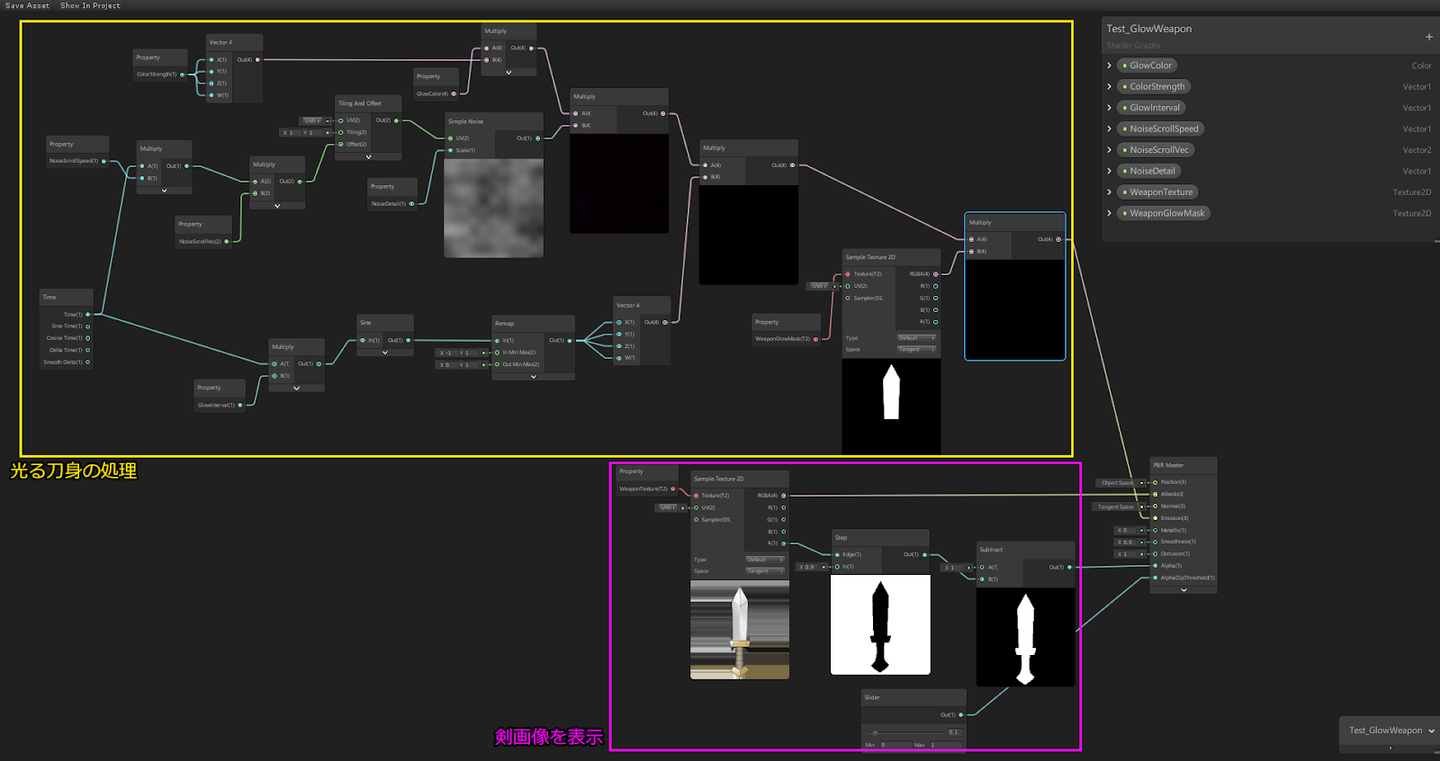Expand the GlowInterval property in the blackboard

click(1110, 108)
